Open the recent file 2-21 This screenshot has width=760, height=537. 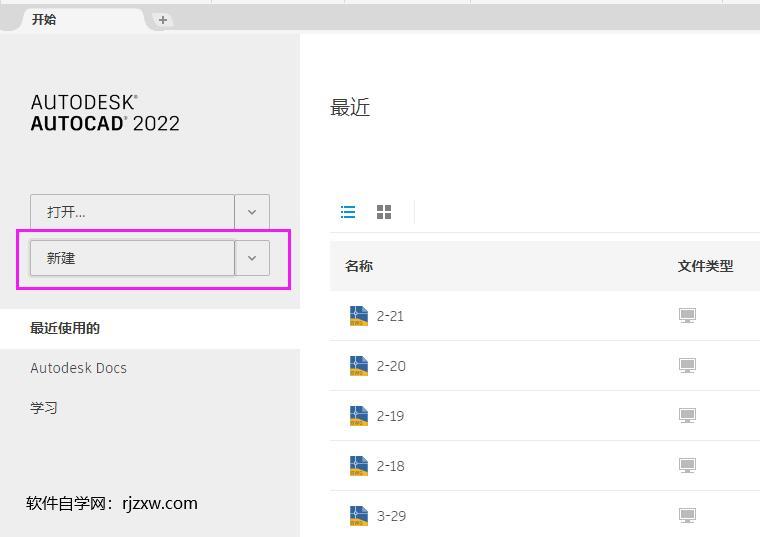click(545, 316)
